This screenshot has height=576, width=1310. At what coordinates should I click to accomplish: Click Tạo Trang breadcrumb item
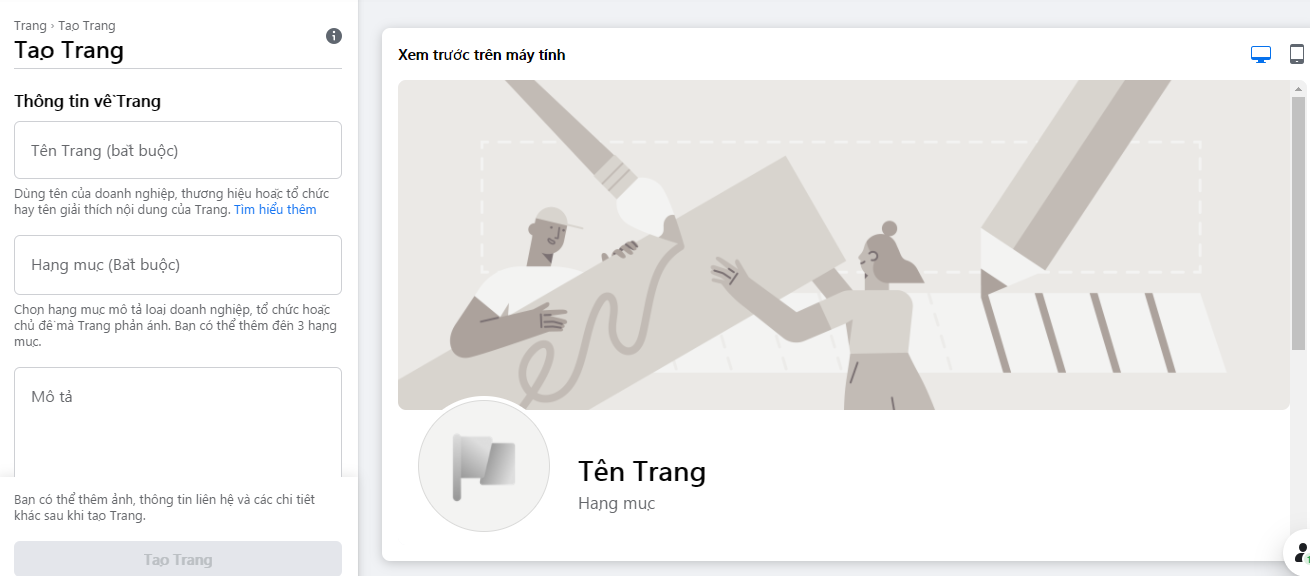tap(87, 26)
